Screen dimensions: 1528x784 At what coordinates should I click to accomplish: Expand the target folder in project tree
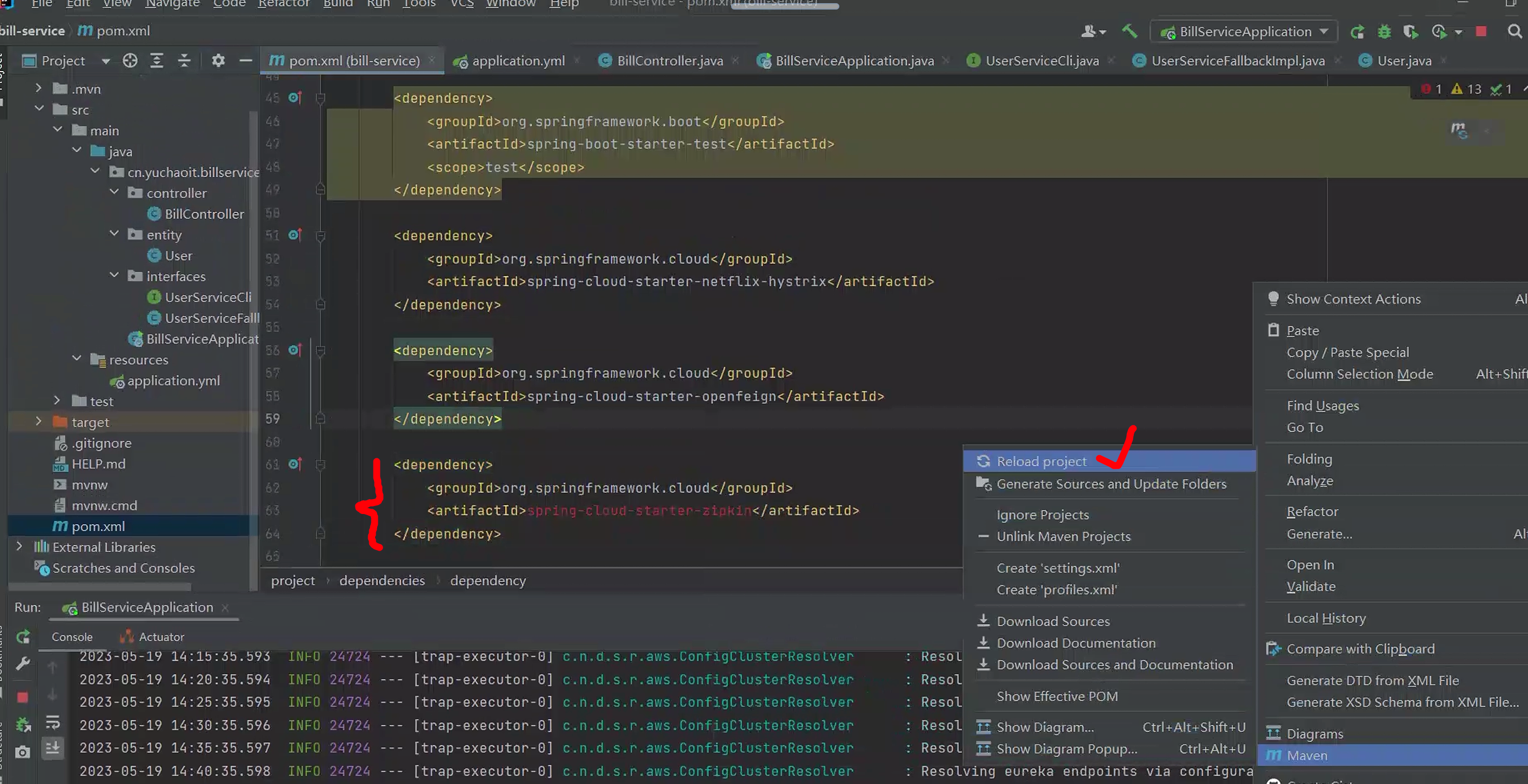point(39,422)
